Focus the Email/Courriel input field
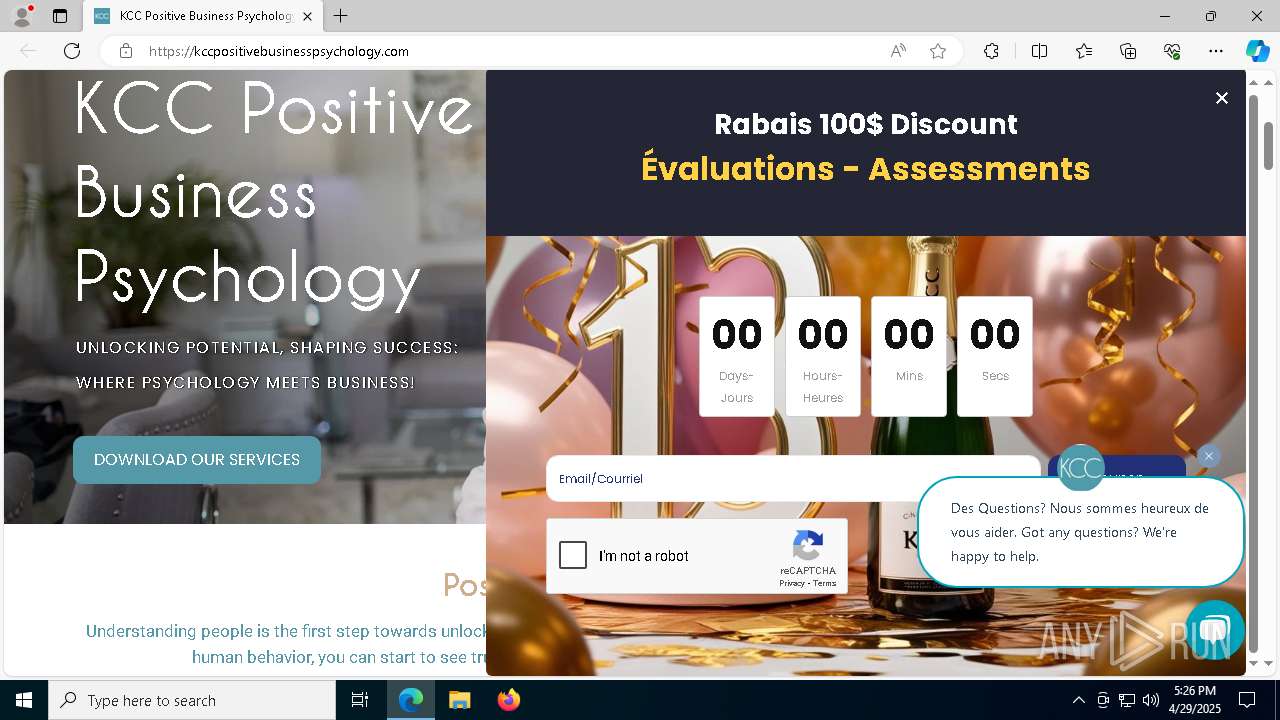This screenshot has width=1280, height=720. point(793,478)
